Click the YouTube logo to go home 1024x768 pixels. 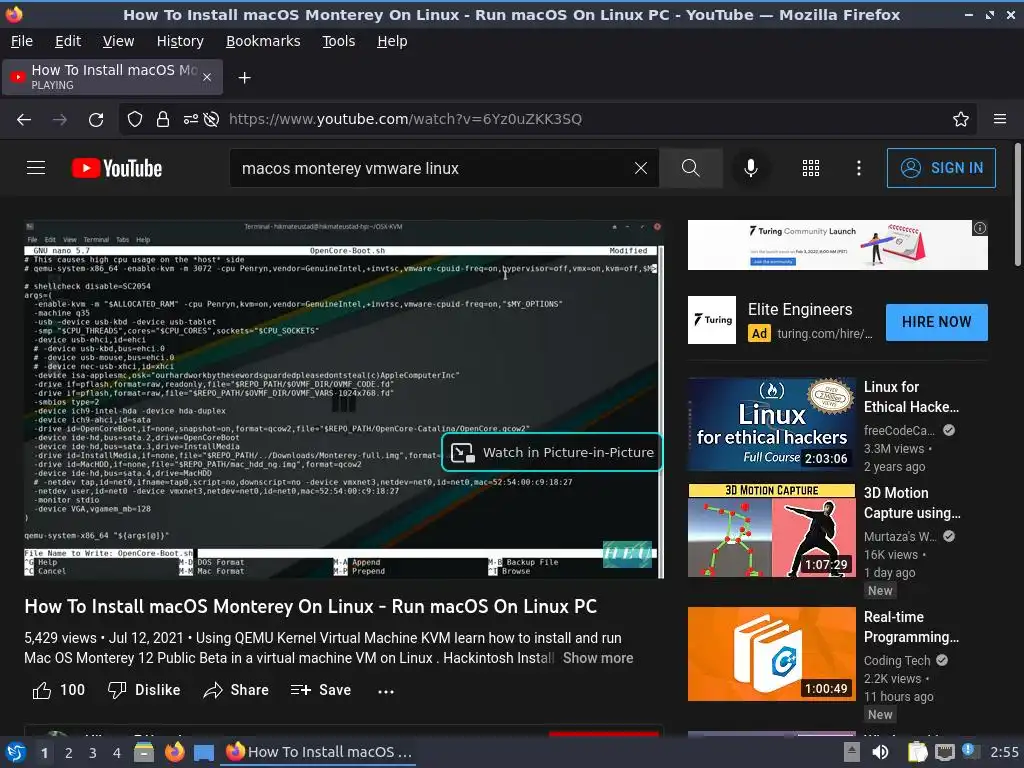point(117,168)
